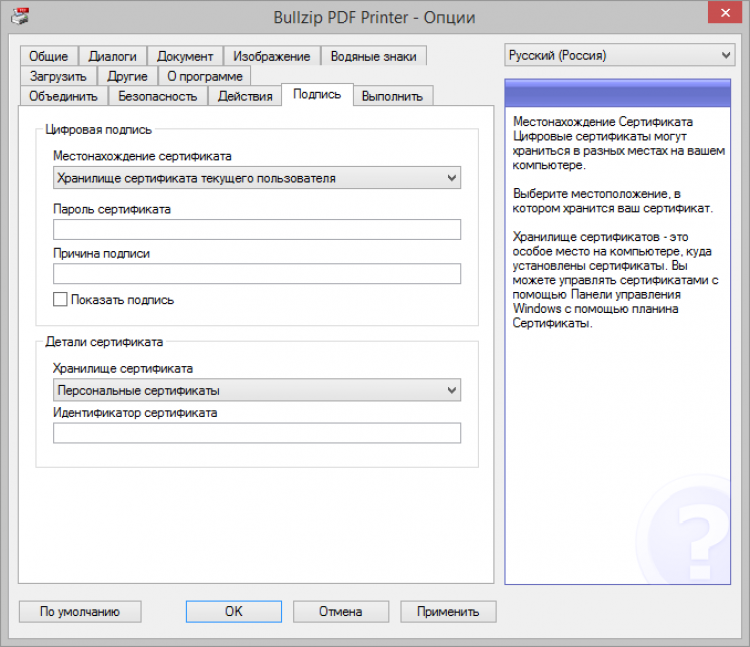
Task: Focus the Пароль сертификата field
Action: [257, 230]
